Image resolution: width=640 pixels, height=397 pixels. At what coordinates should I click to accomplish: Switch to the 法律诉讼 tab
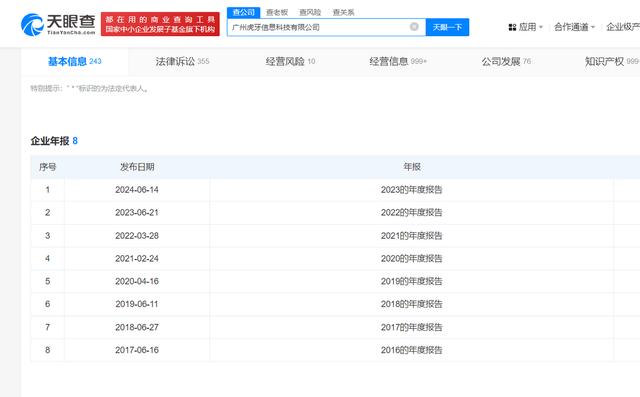tap(182, 61)
